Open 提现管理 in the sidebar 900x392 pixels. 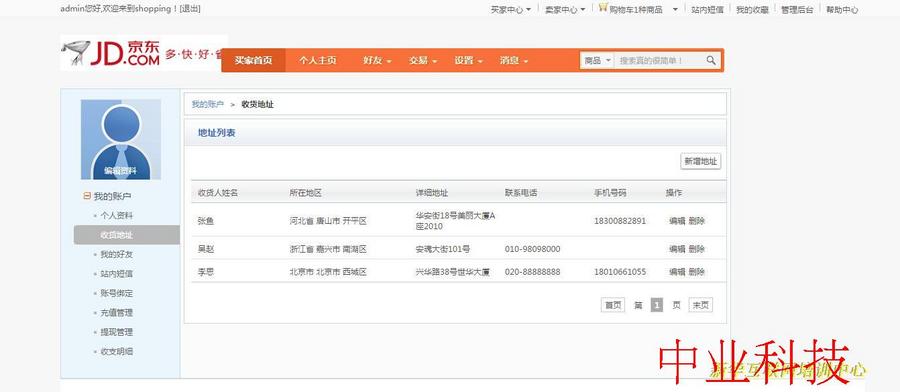pyautogui.click(x=117, y=332)
